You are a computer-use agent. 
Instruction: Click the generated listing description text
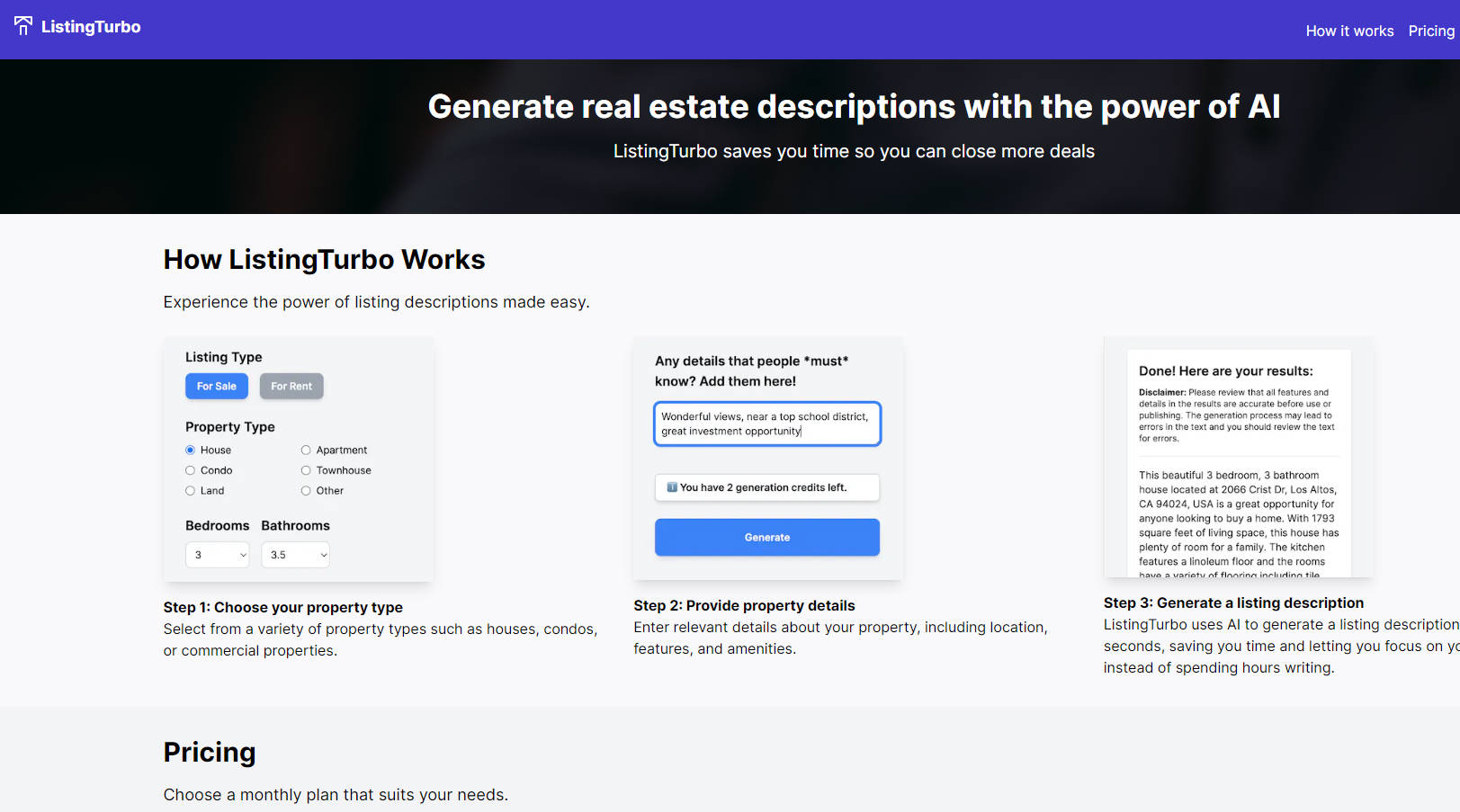click(1239, 524)
